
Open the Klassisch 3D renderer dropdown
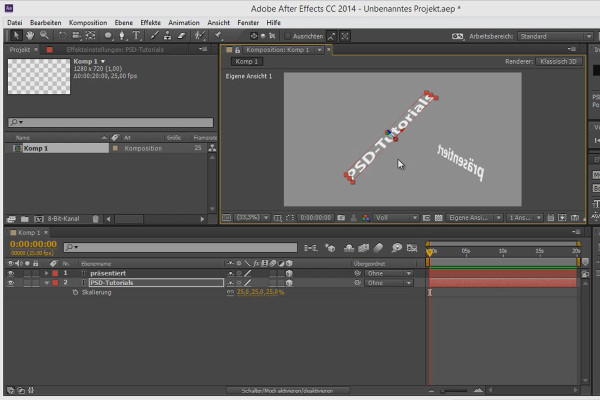click(559, 61)
